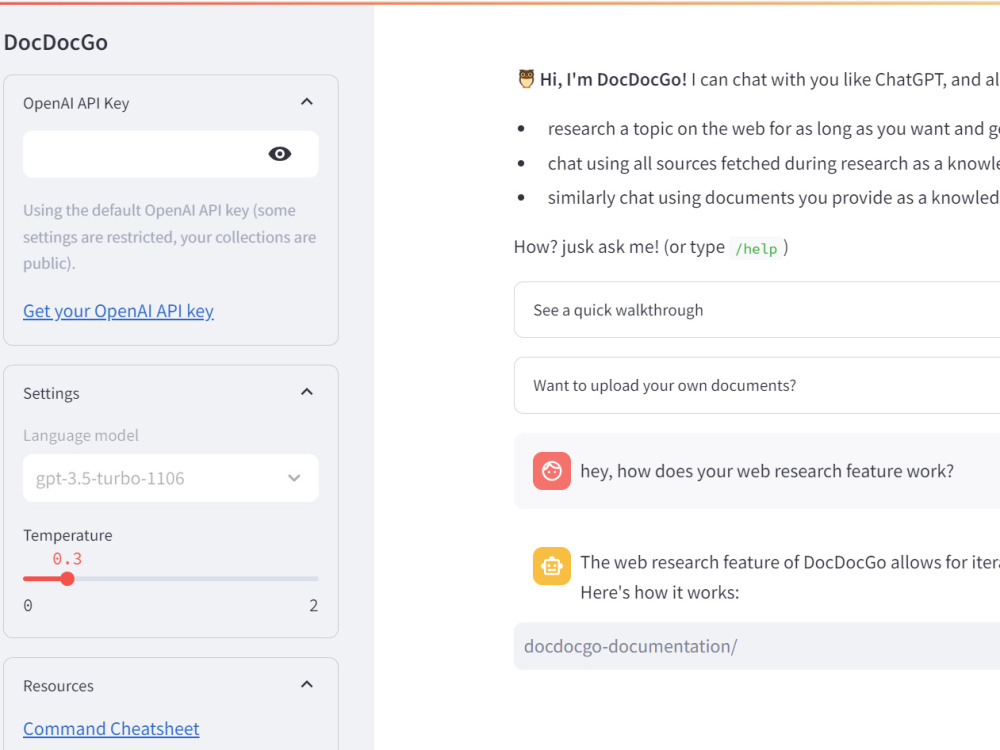Image resolution: width=1000 pixels, height=750 pixels.
Task: Collapse the Resources section chevron
Action: (307, 684)
